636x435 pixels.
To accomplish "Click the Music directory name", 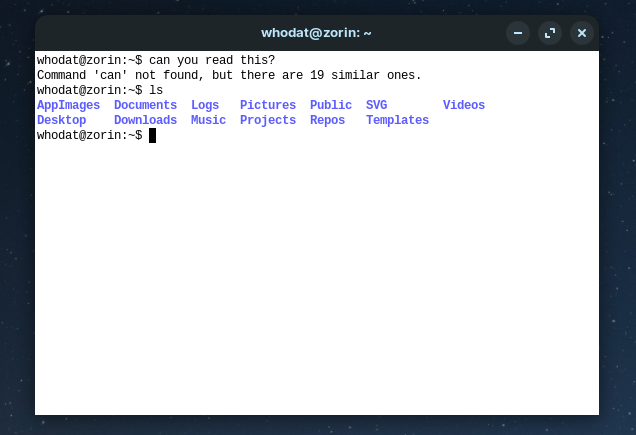I will click(x=208, y=120).
